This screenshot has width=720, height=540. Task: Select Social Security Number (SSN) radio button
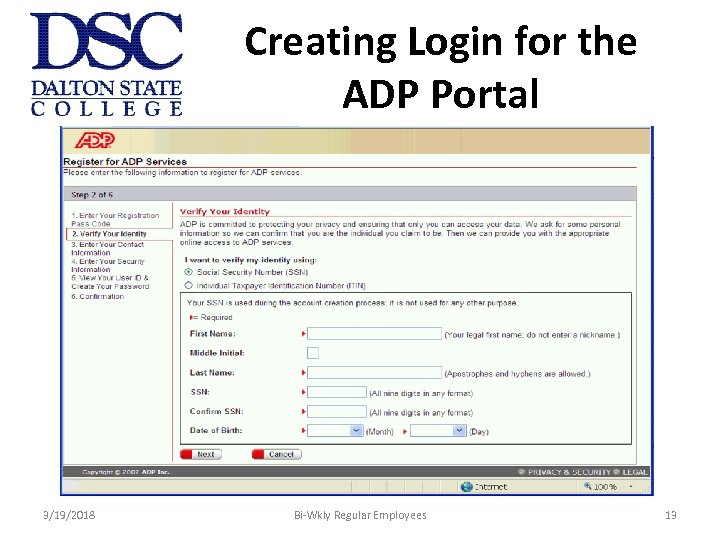point(188,272)
